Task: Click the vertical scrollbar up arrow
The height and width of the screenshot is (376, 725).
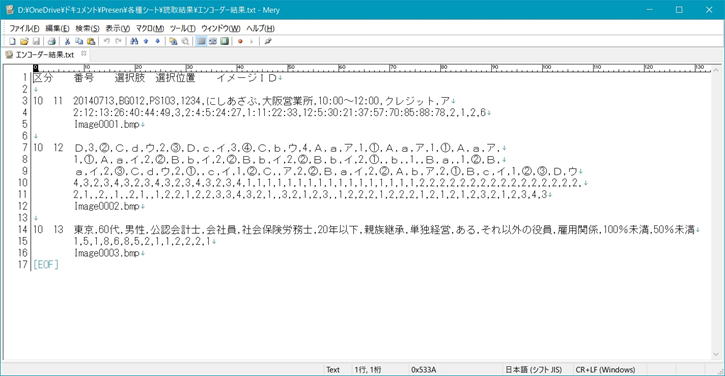Action: [716, 70]
